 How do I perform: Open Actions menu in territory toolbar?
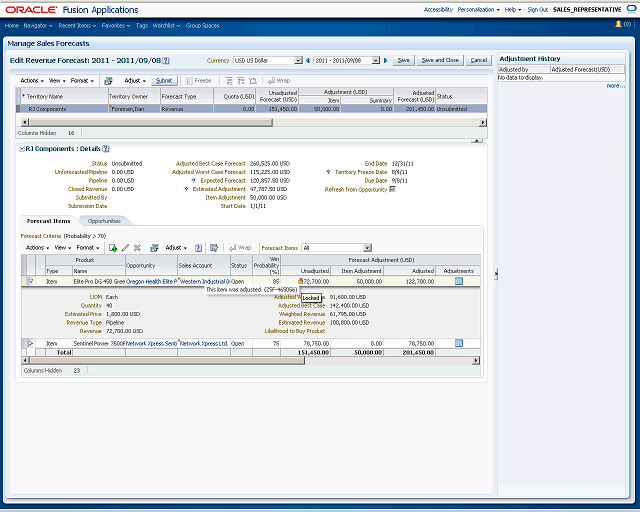coord(32,81)
